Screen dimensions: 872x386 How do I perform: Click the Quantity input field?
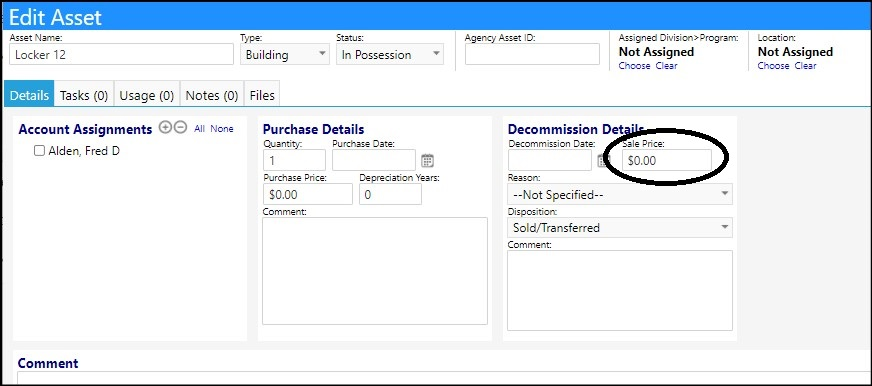pyautogui.click(x=294, y=160)
